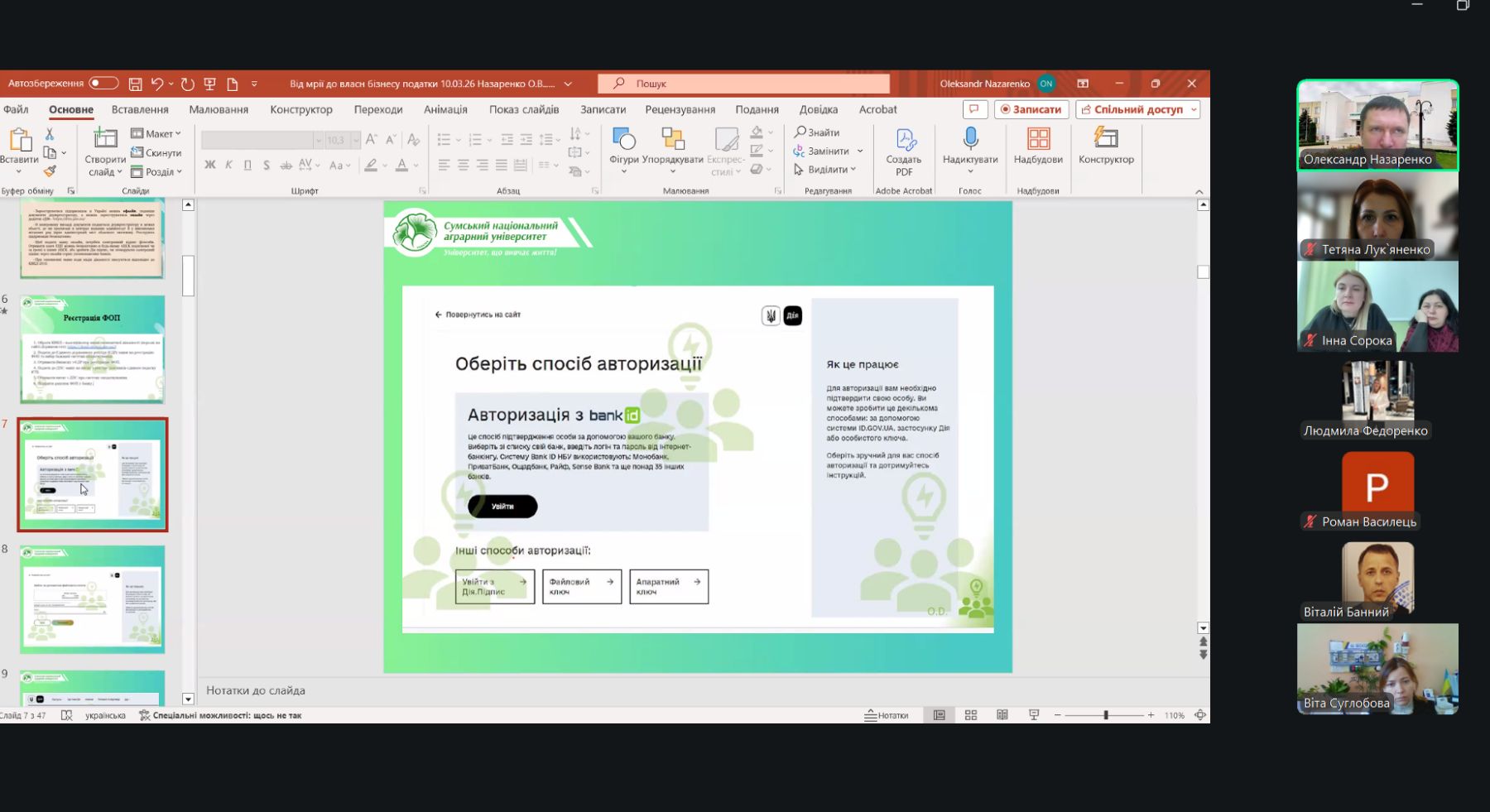The image size is (1490, 812).
Task: Switch to the Малювання tab
Action: [219, 109]
